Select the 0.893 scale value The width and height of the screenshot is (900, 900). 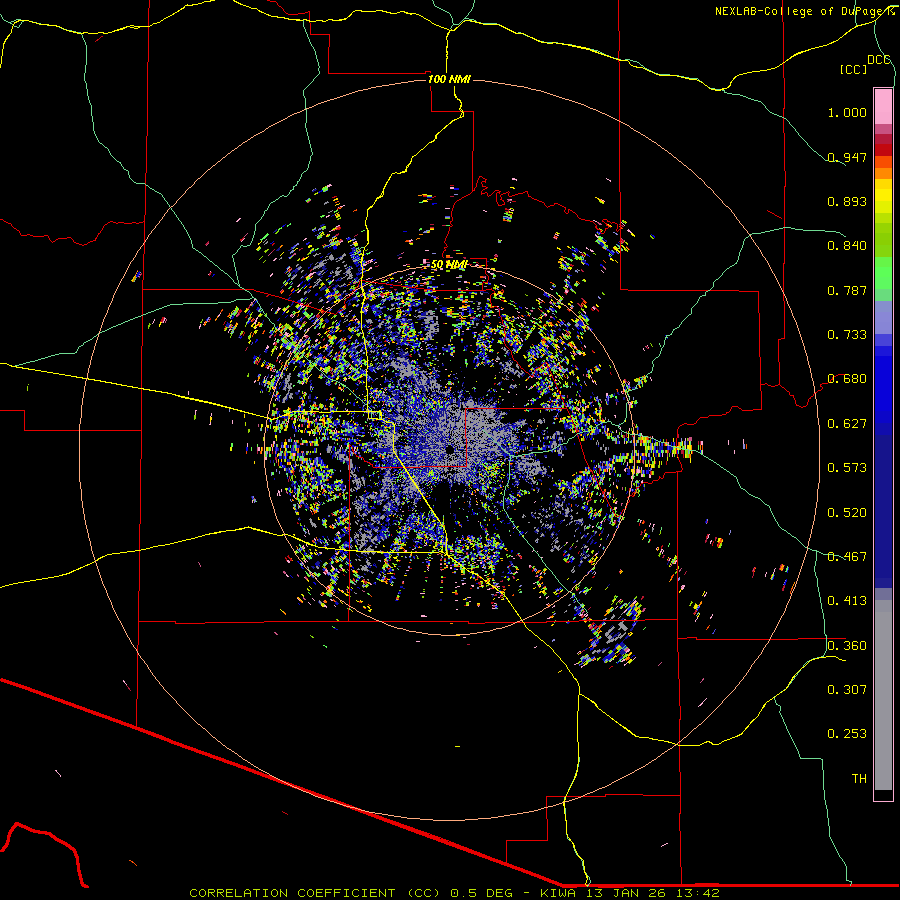[847, 201]
